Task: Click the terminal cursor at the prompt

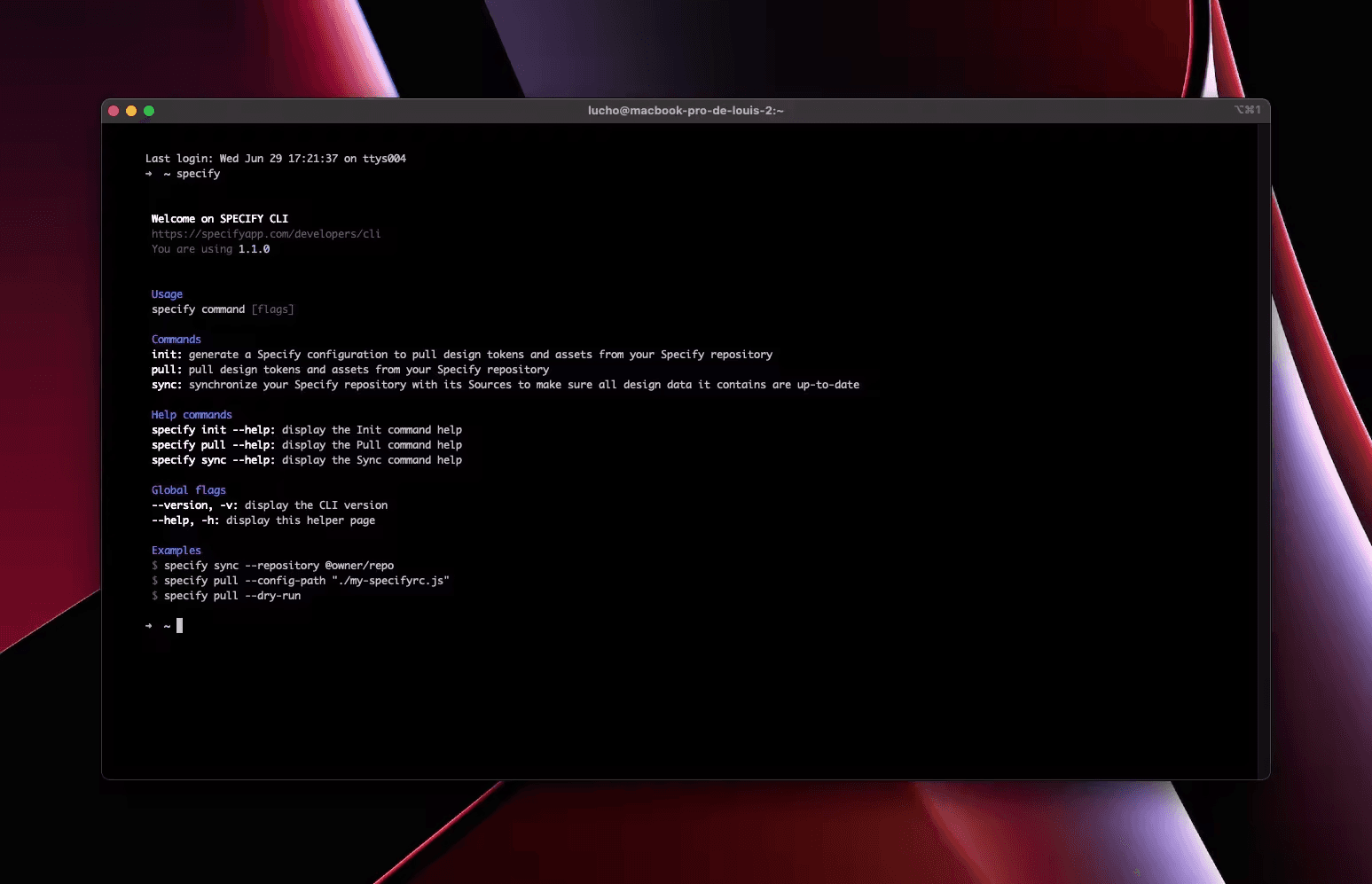Action: pyautogui.click(x=180, y=626)
